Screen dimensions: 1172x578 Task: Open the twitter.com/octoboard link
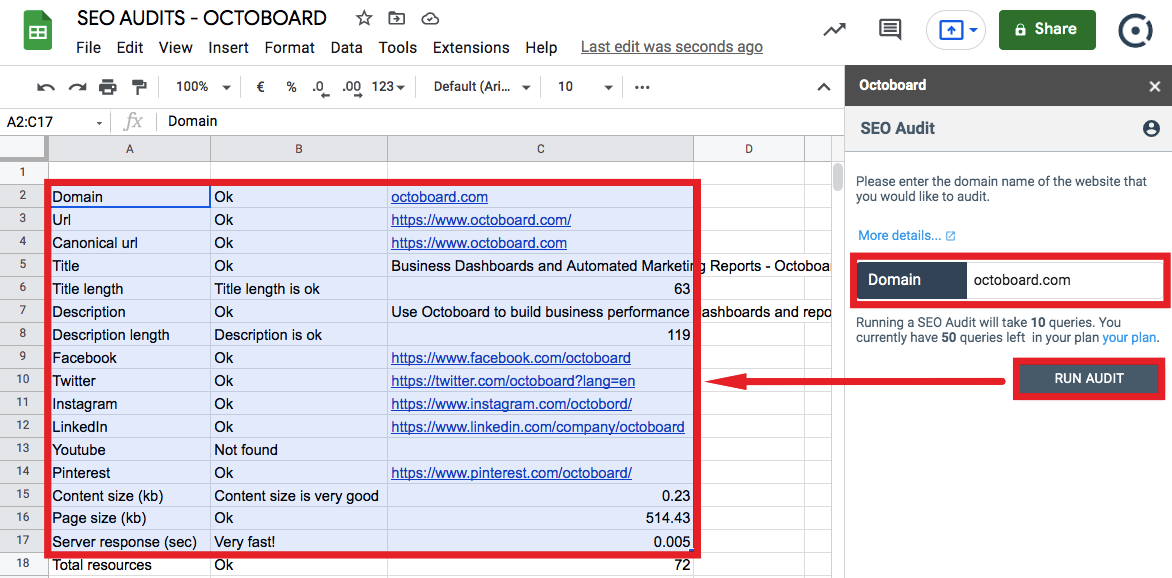tap(513, 381)
